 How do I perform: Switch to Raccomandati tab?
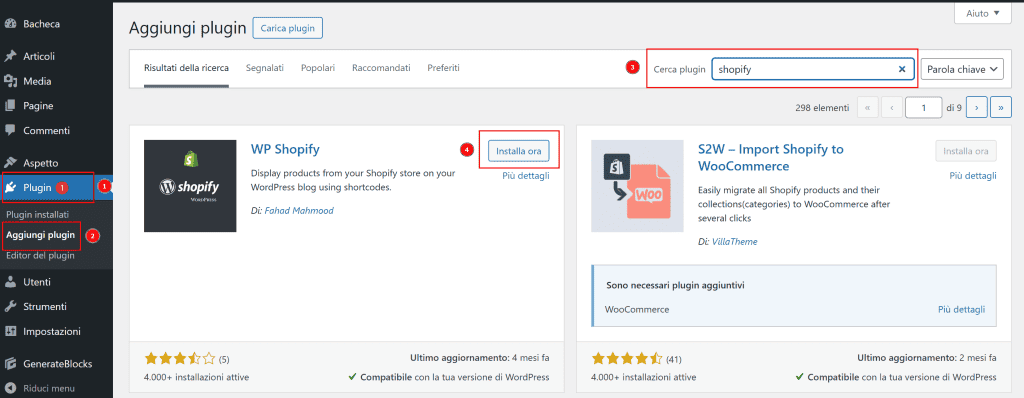coord(381,68)
